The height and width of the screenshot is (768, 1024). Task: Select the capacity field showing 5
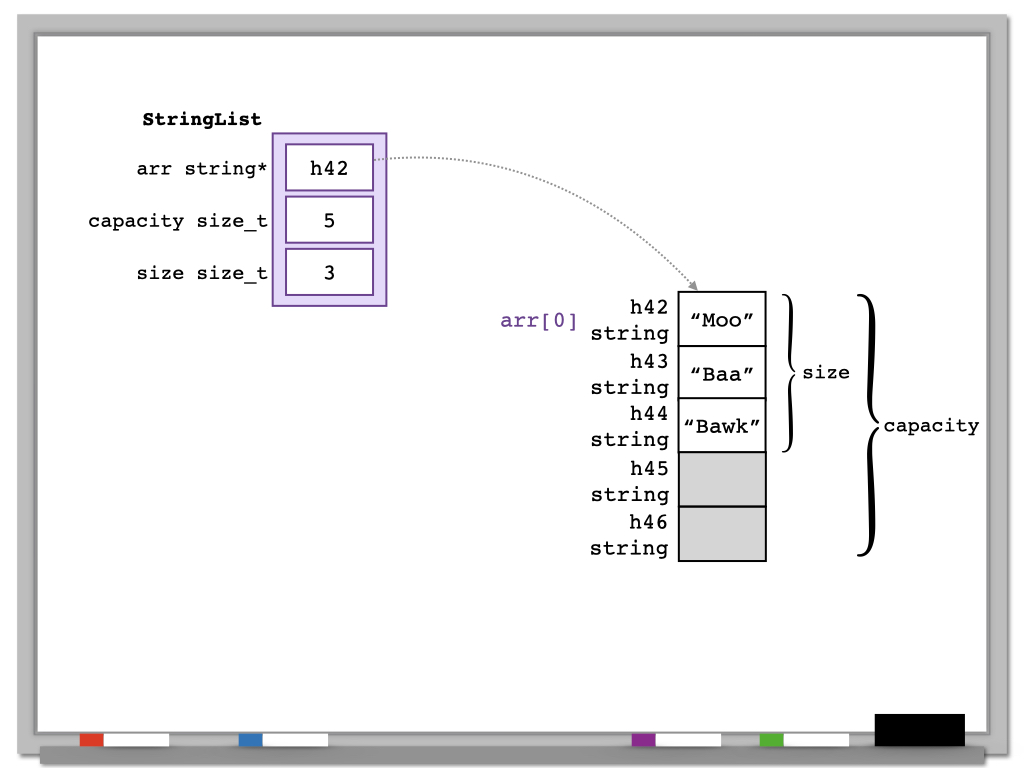tap(329, 220)
